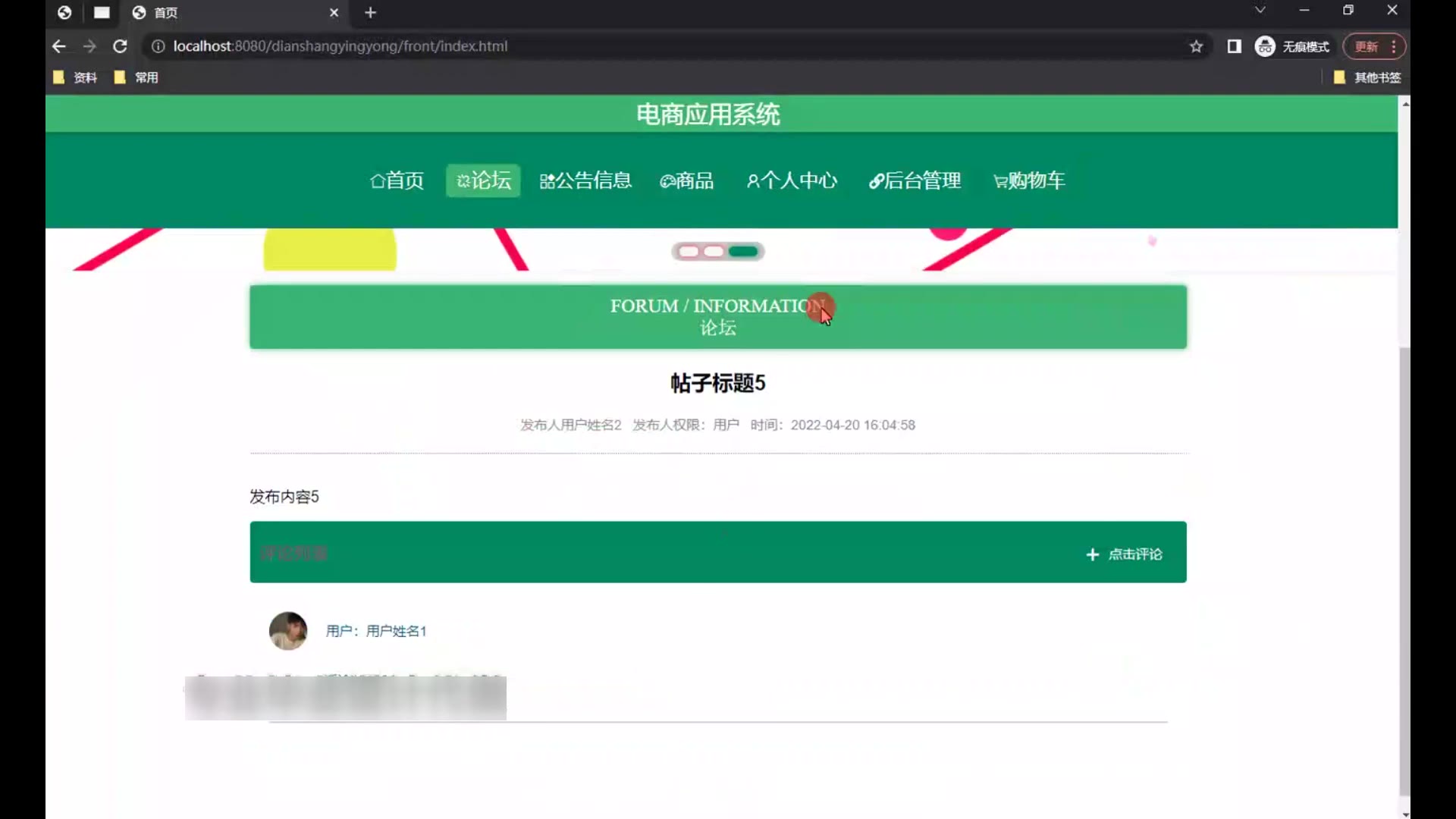Close the 首页 browser tab
Image resolution: width=1456 pixels, height=819 pixels.
click(x=334, y=12)
